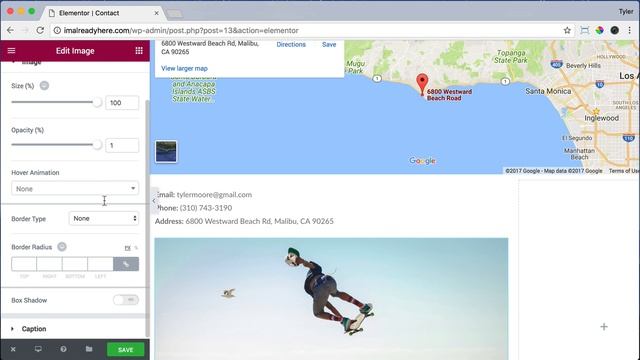Open the Chrome three-dot menu
This screenshot has height=360, width=640.
coord(630,30)
